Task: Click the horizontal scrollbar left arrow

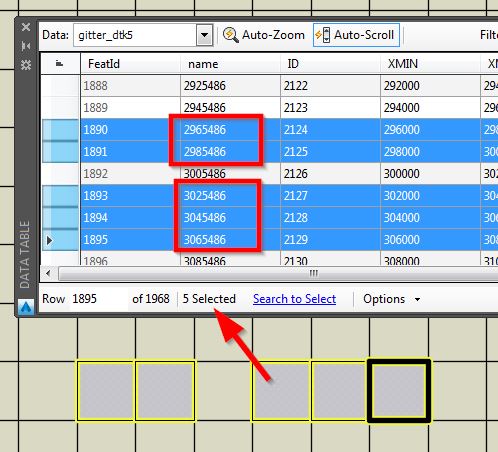Action: 48,274
